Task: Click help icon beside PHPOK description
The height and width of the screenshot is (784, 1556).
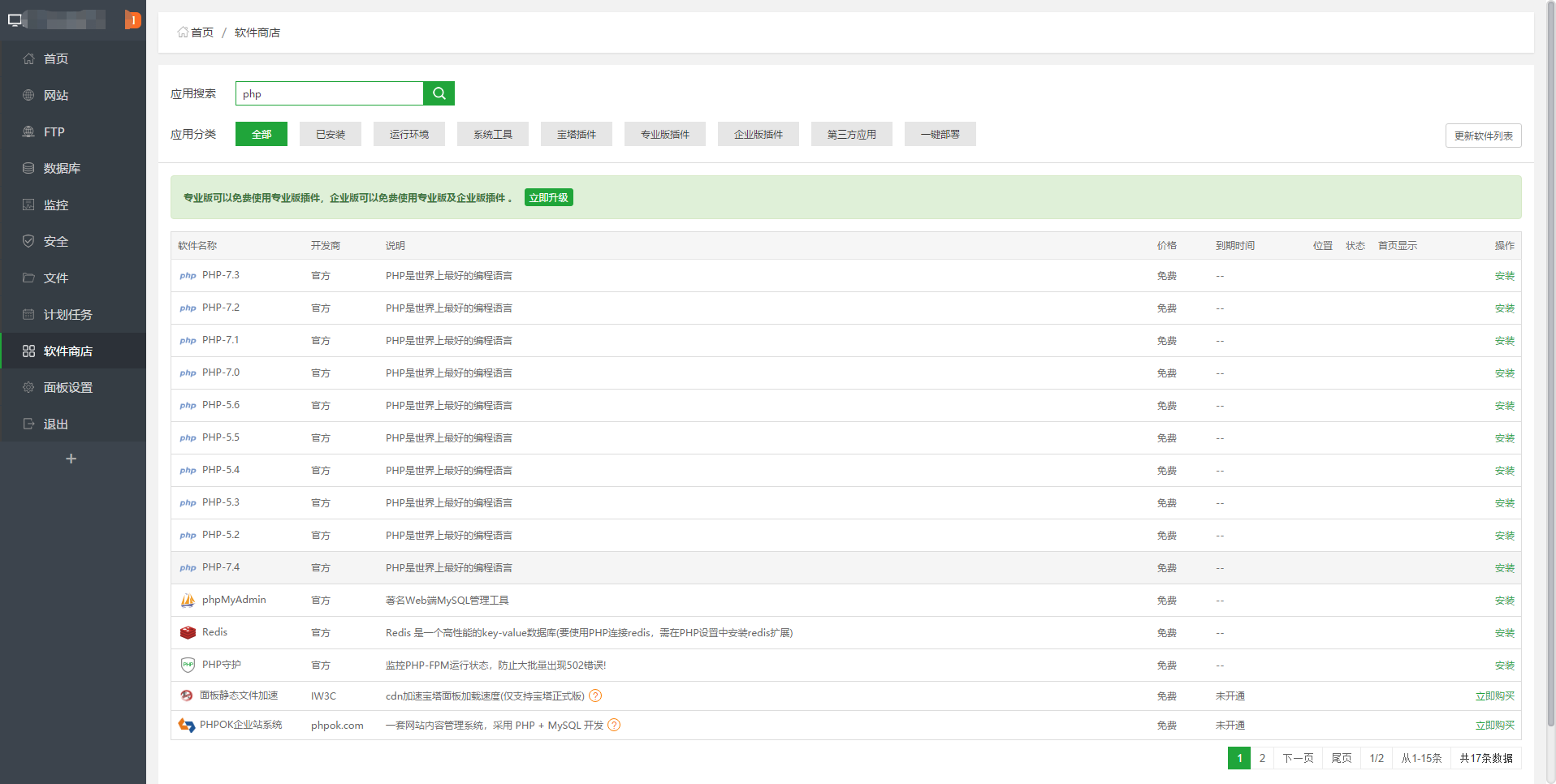Action: (614, 725)
